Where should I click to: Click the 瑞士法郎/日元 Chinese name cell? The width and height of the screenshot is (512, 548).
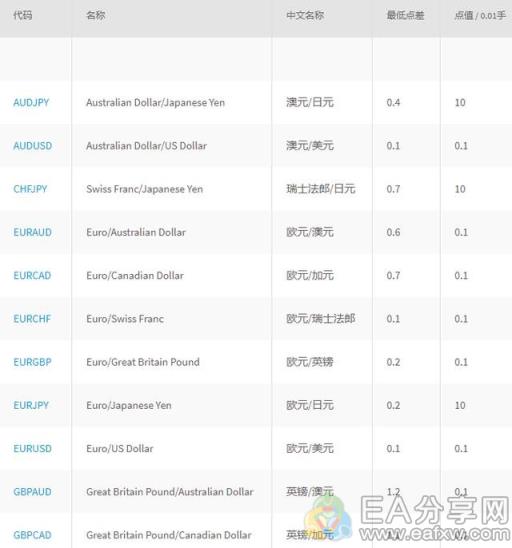click(x=320, y=189)
